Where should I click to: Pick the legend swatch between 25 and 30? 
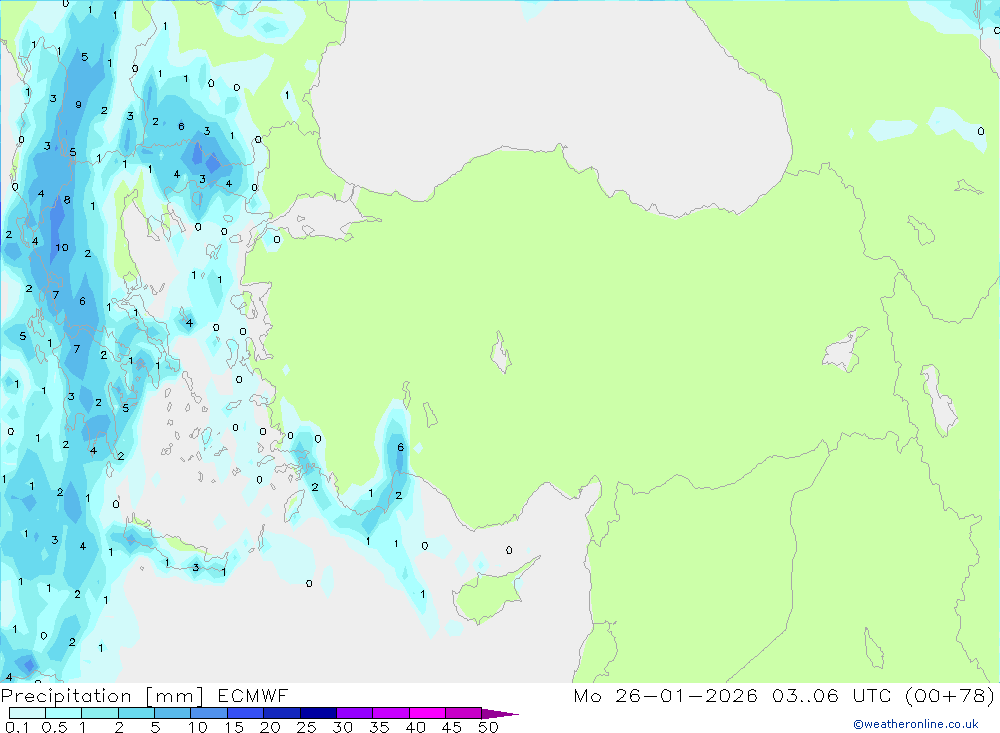pyautogui.click(x=318, y=713)
